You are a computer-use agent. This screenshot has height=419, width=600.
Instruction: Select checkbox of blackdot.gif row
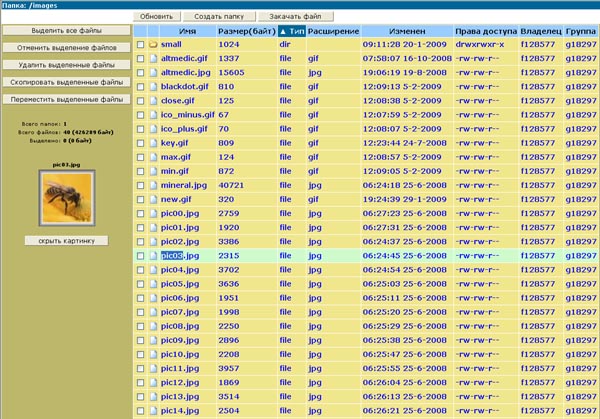click(140, 87)
